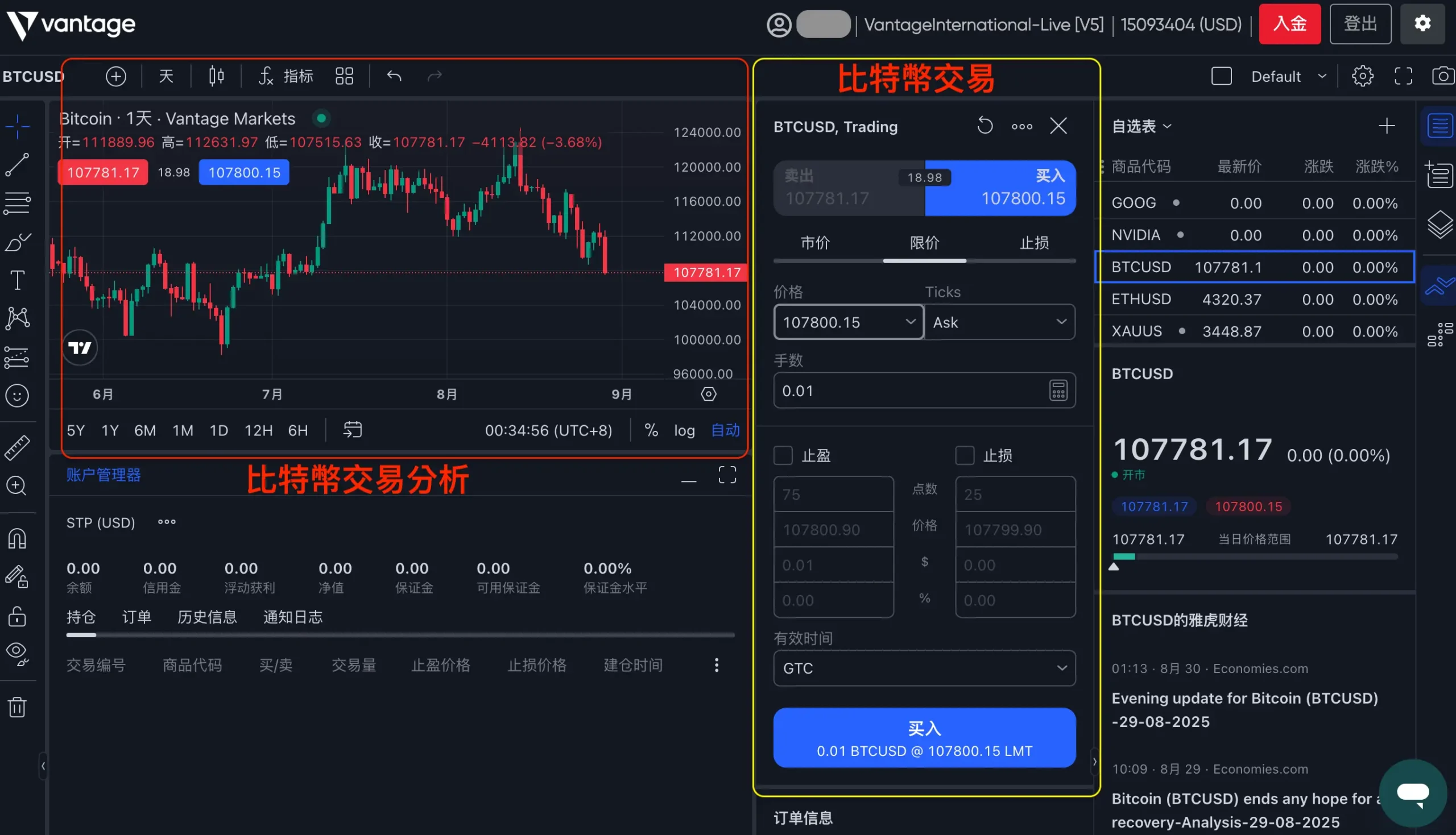Viewport: 1456px width, 835px height.
Task: Enable the 止损 stop loss checkbox
Action: point(965,455)
